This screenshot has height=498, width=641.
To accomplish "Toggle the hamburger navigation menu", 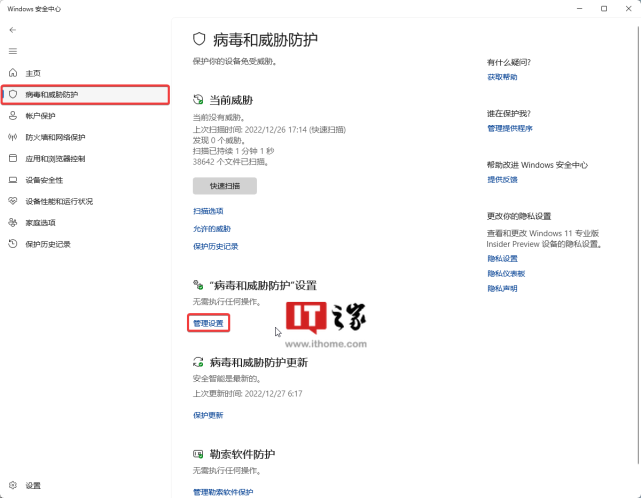I will (x=13, y=51).
